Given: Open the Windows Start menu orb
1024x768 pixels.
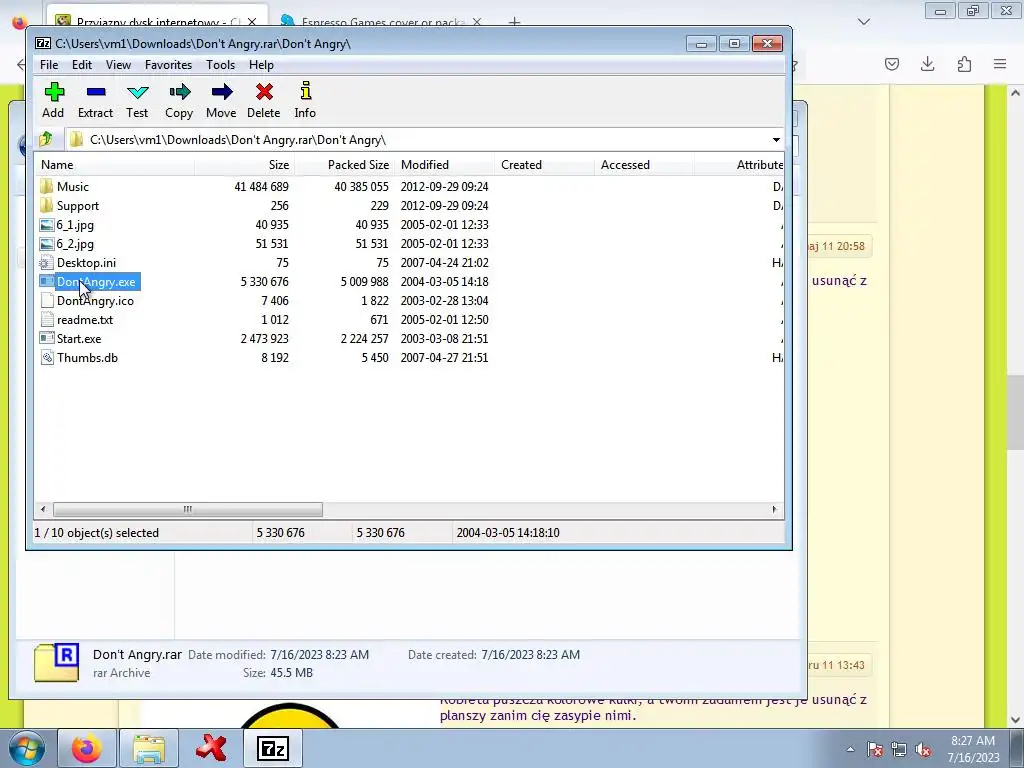Looking at the screenshot, I should [26, 748].
